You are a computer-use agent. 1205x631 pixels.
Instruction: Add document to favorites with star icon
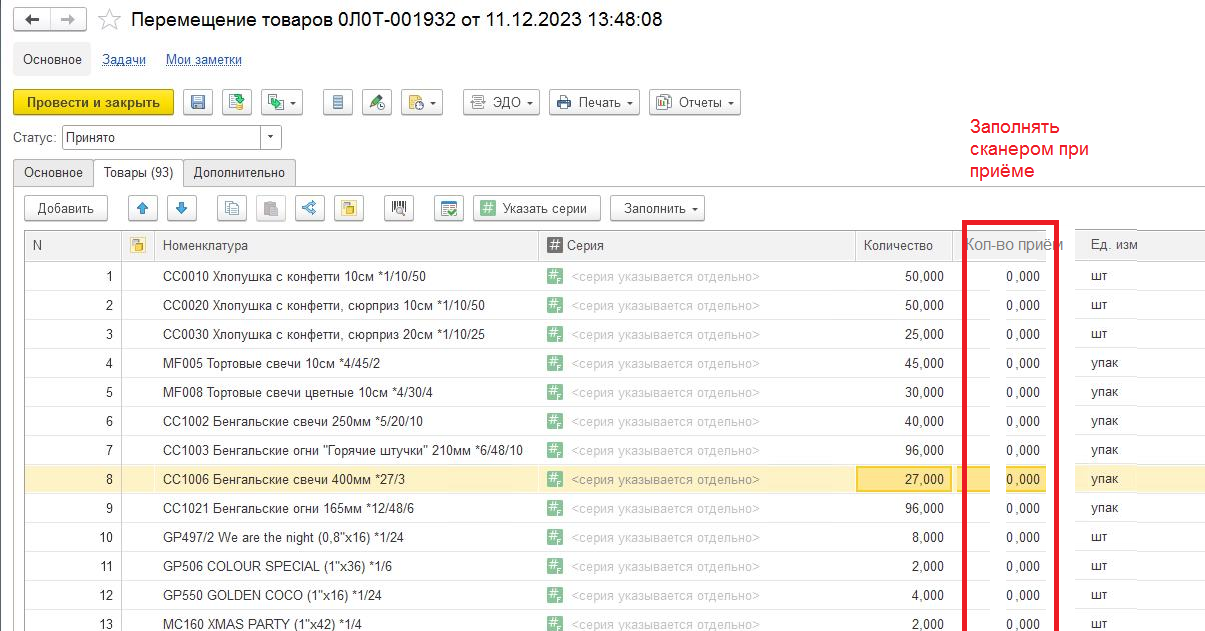(111, 20)
